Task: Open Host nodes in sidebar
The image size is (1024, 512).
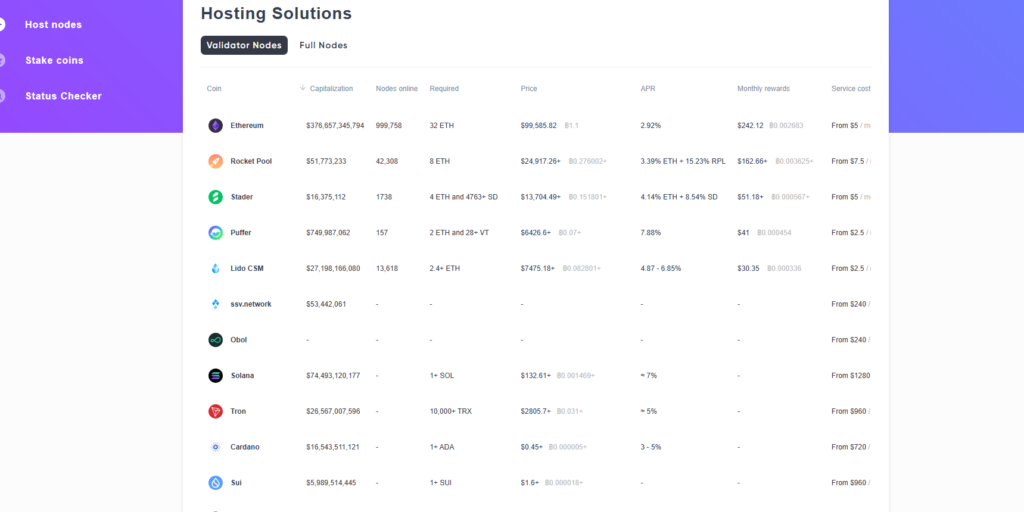Action: [53, 24]
